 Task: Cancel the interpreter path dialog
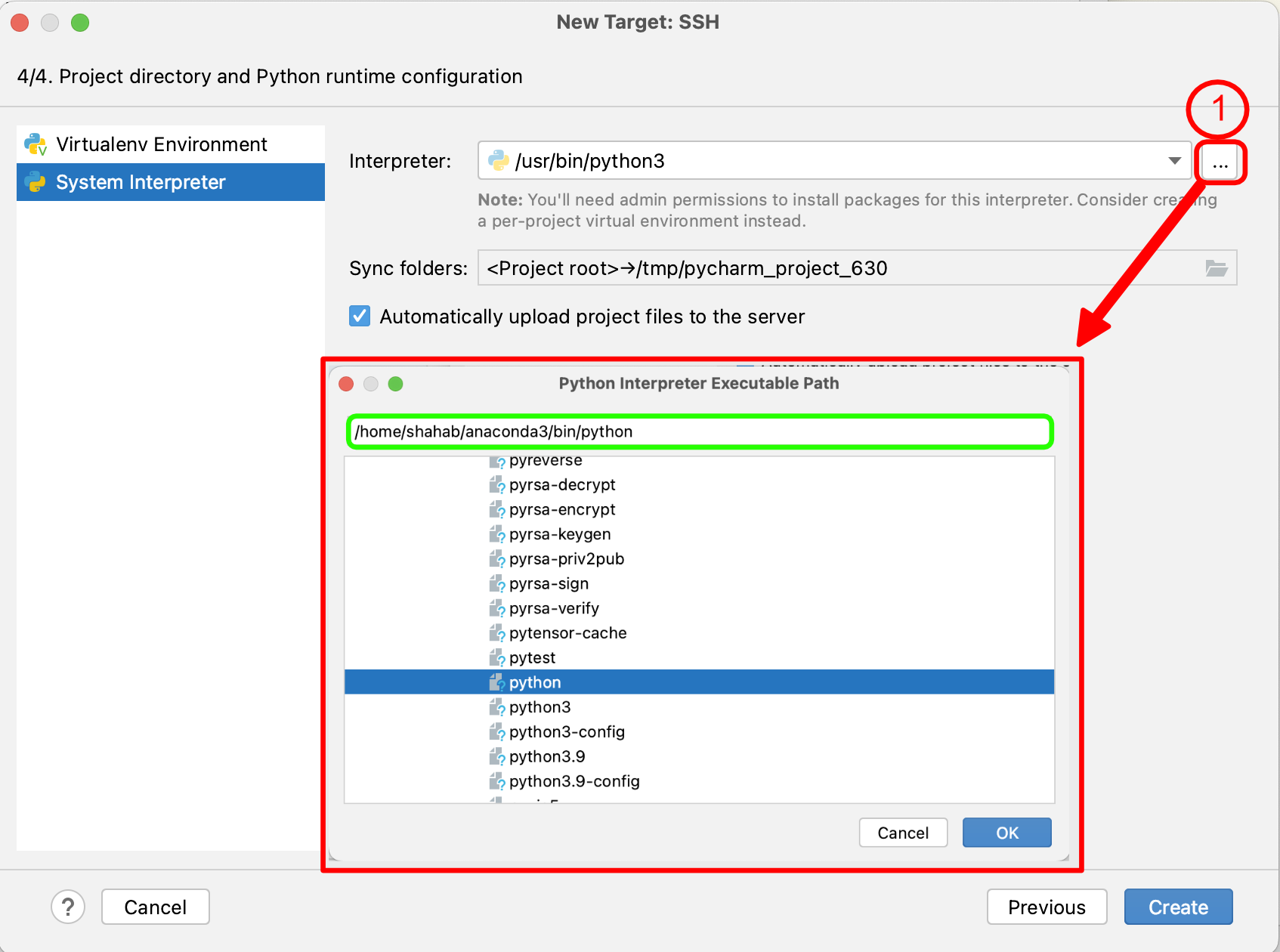(x=902, y=833)
